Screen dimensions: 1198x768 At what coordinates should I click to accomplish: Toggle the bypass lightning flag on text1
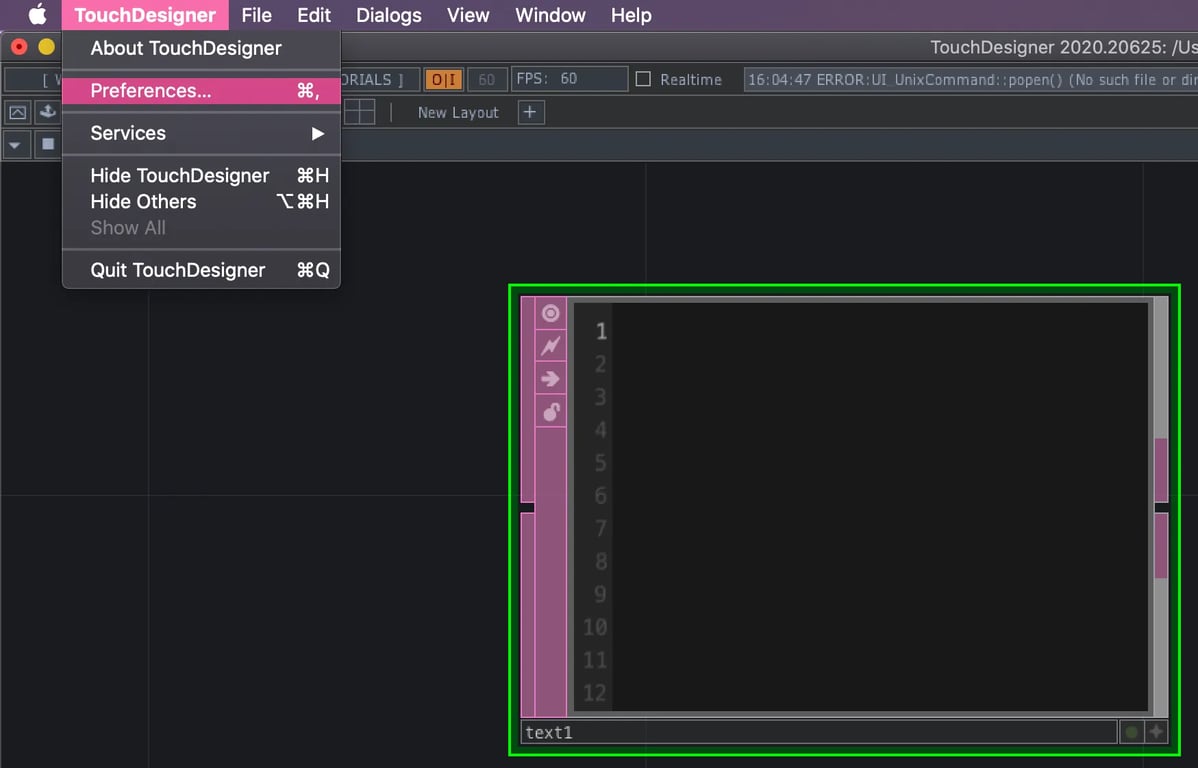coord(550,346)
